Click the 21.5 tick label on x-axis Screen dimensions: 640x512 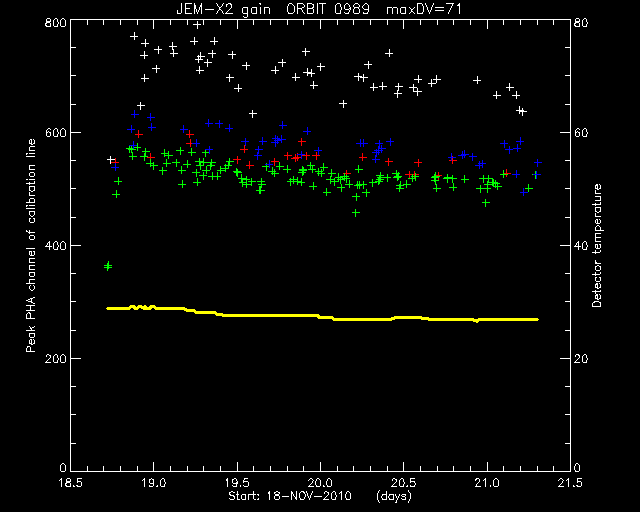coord(570,483)
